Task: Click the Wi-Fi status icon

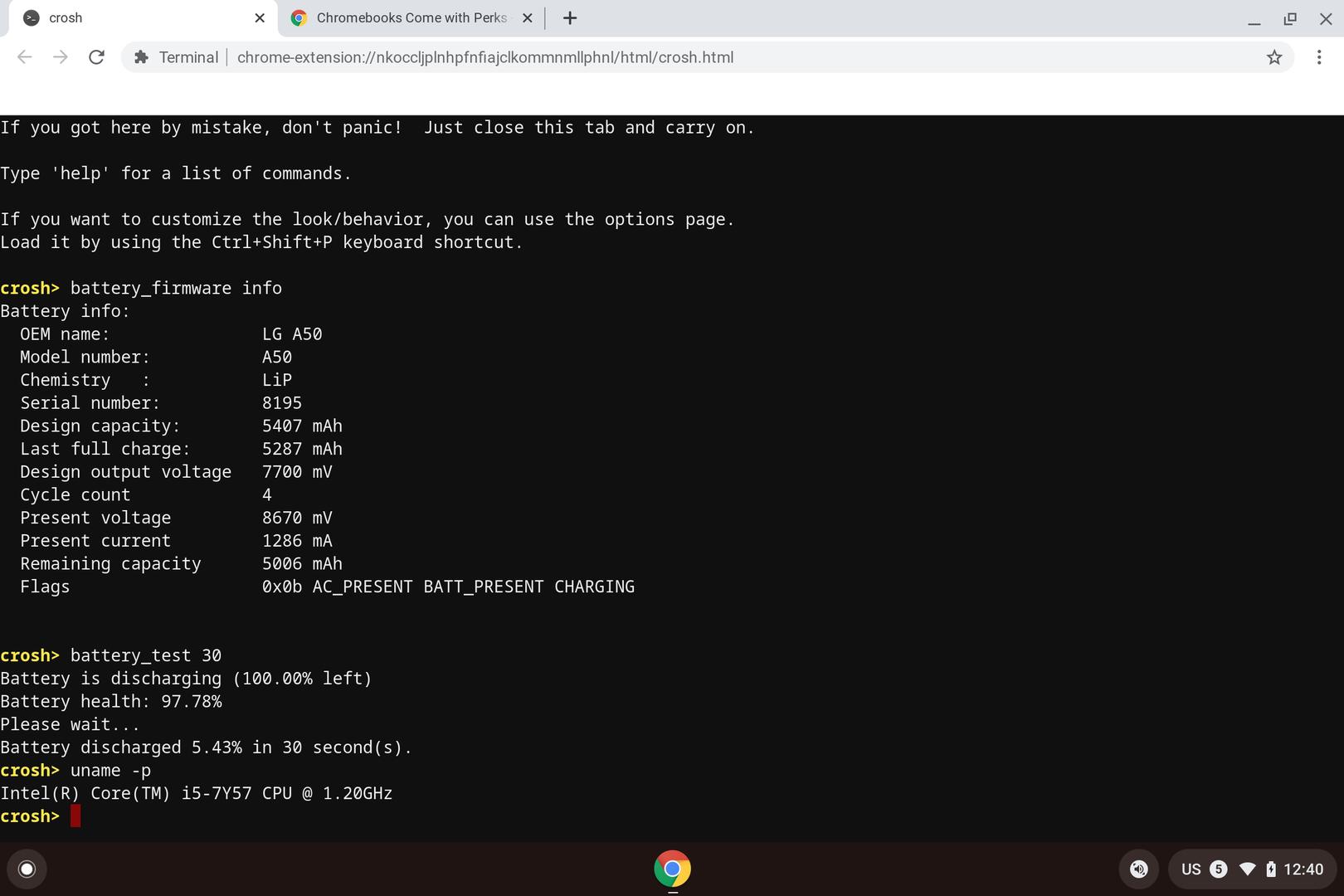Action: [x=1247, y=869]
